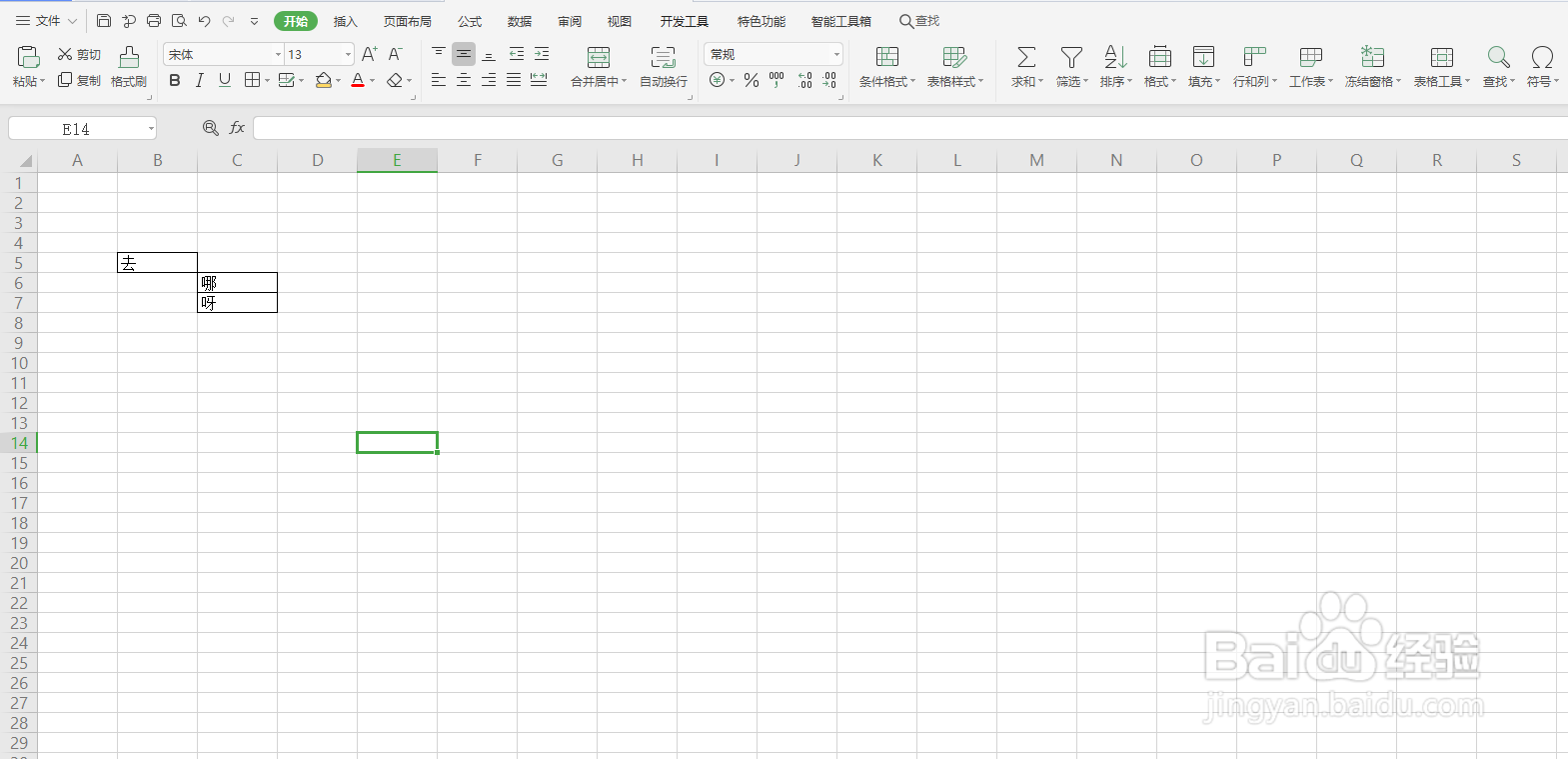Open the number format dropdown (常规)
Screen dimensions: 1568x759
point(836,54)
